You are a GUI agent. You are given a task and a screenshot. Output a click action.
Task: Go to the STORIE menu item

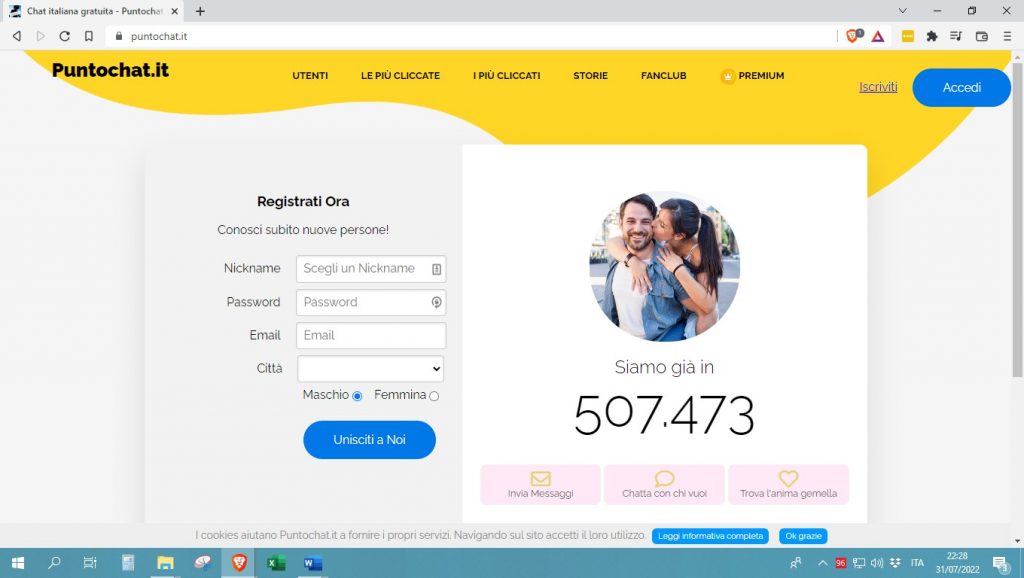click(x=590, y=76)
